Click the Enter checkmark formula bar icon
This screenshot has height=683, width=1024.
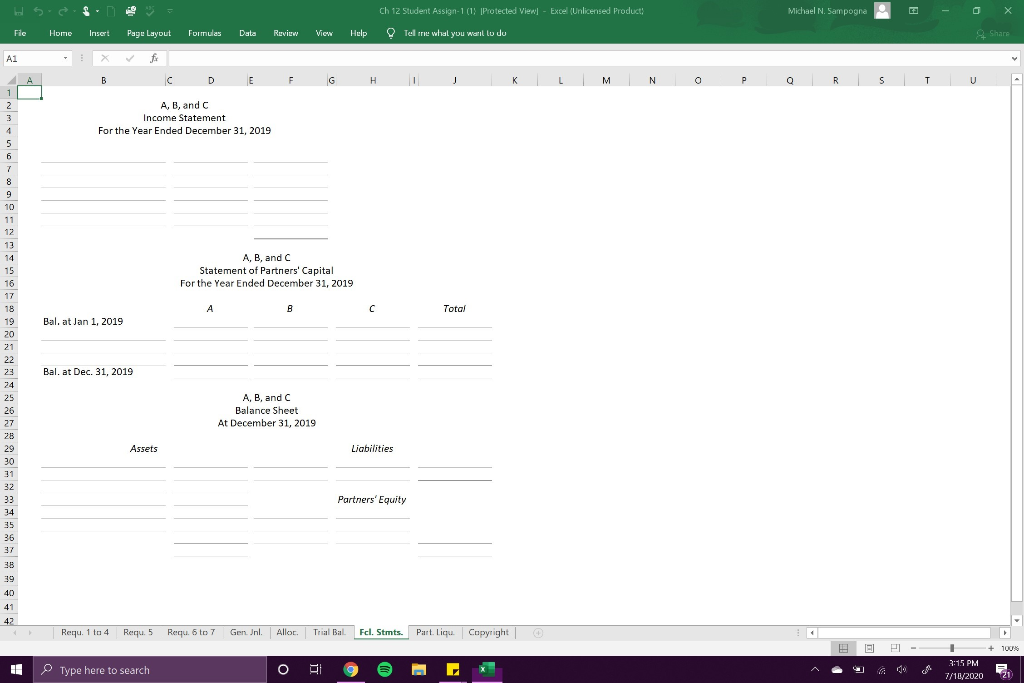coord(130,59)
